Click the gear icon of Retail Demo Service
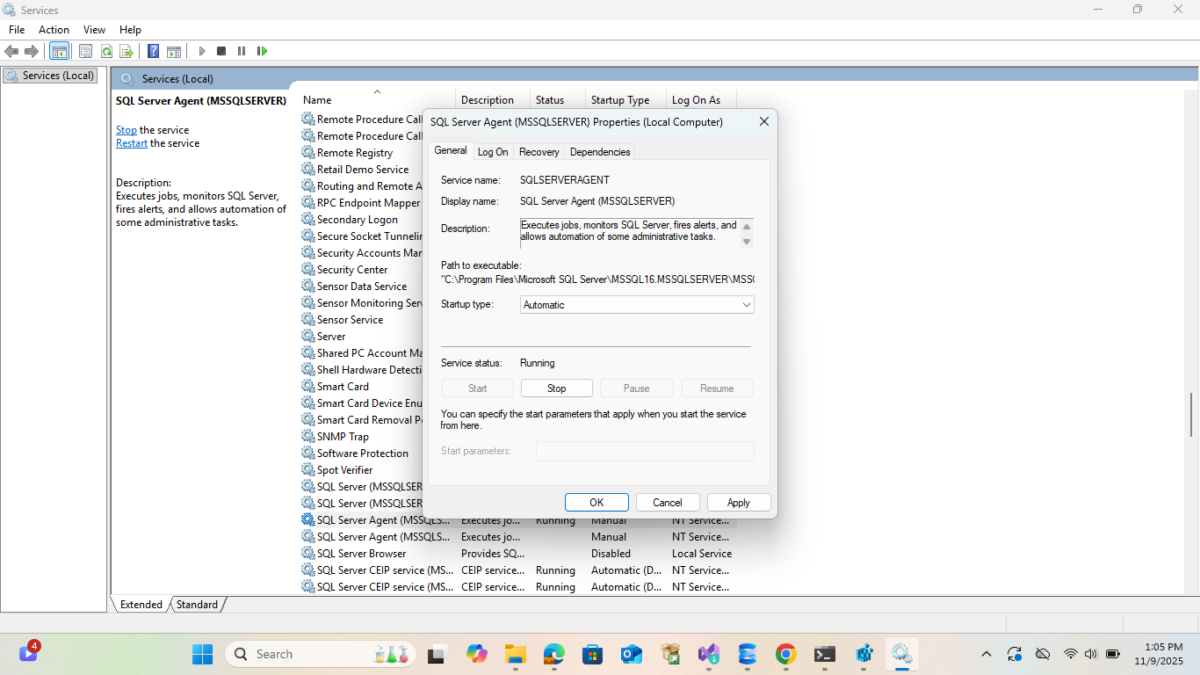 (x=308, y=169)
